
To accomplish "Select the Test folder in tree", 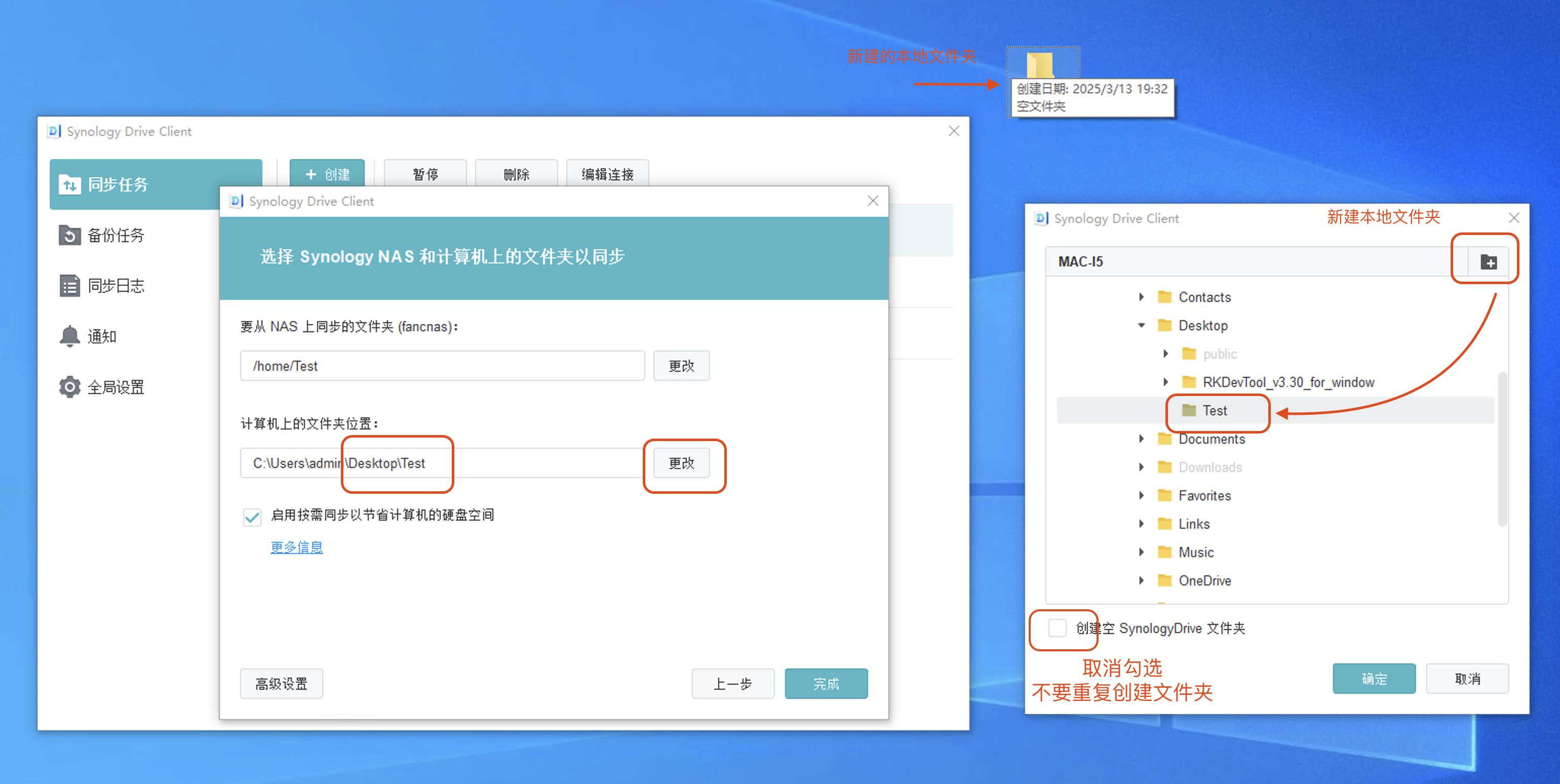I will click(1275, 410).
